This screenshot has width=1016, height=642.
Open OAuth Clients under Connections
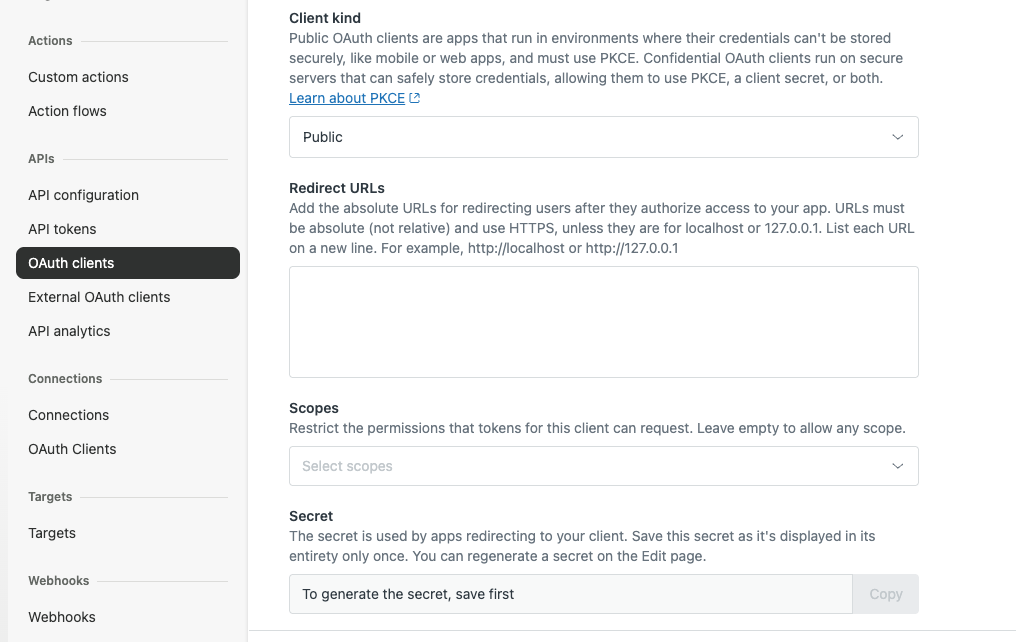click(72, 449)
